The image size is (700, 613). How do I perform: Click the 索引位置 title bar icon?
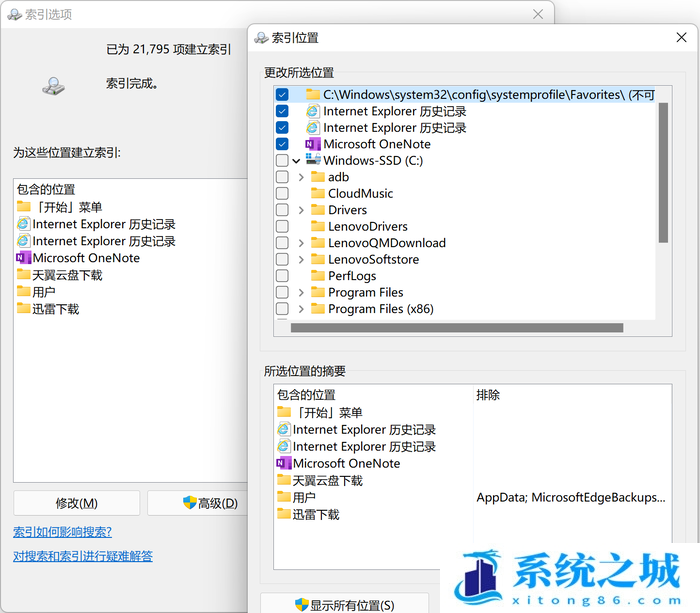[x=262, y=38]
